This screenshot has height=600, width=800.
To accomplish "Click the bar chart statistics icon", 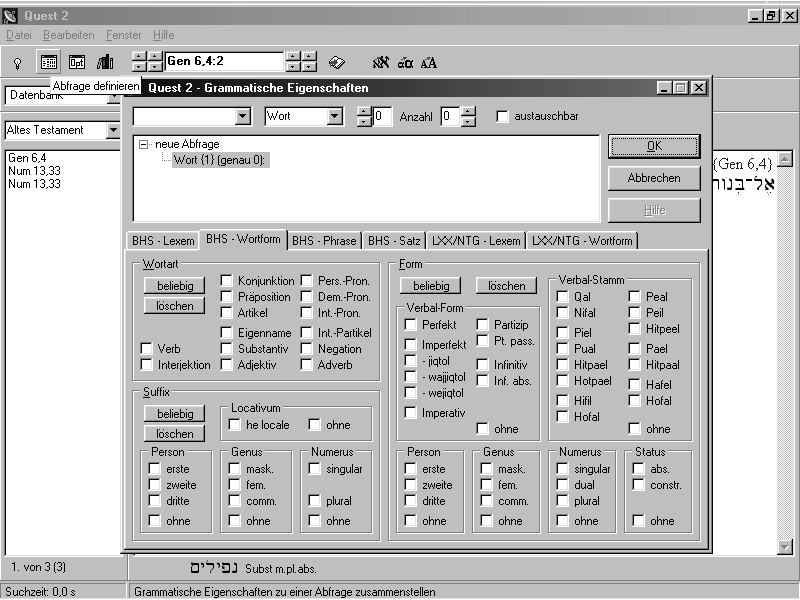I will point(105,62).
